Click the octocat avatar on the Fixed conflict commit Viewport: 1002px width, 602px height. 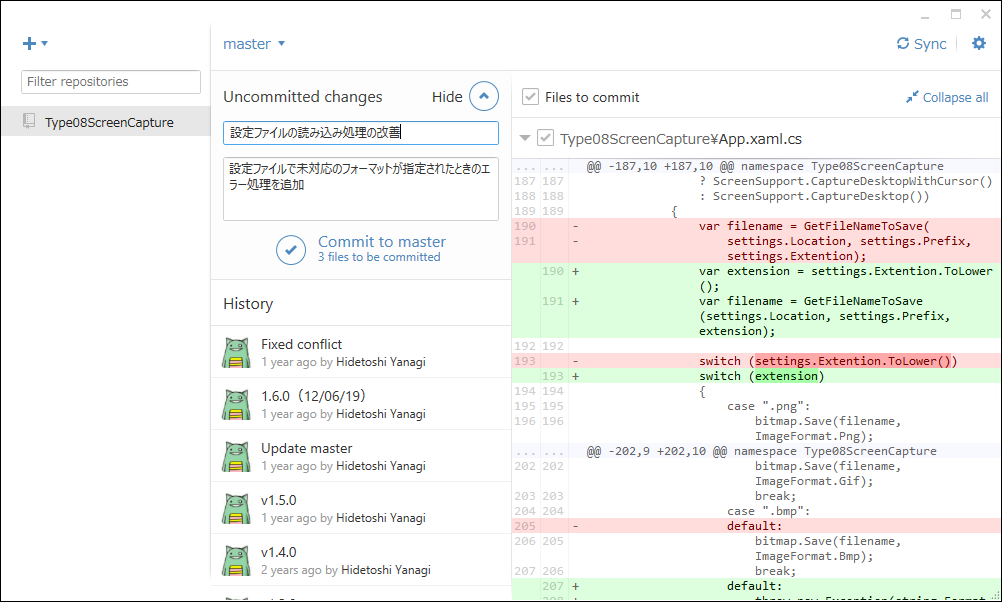pyautogui.click(x=236, y=352)
